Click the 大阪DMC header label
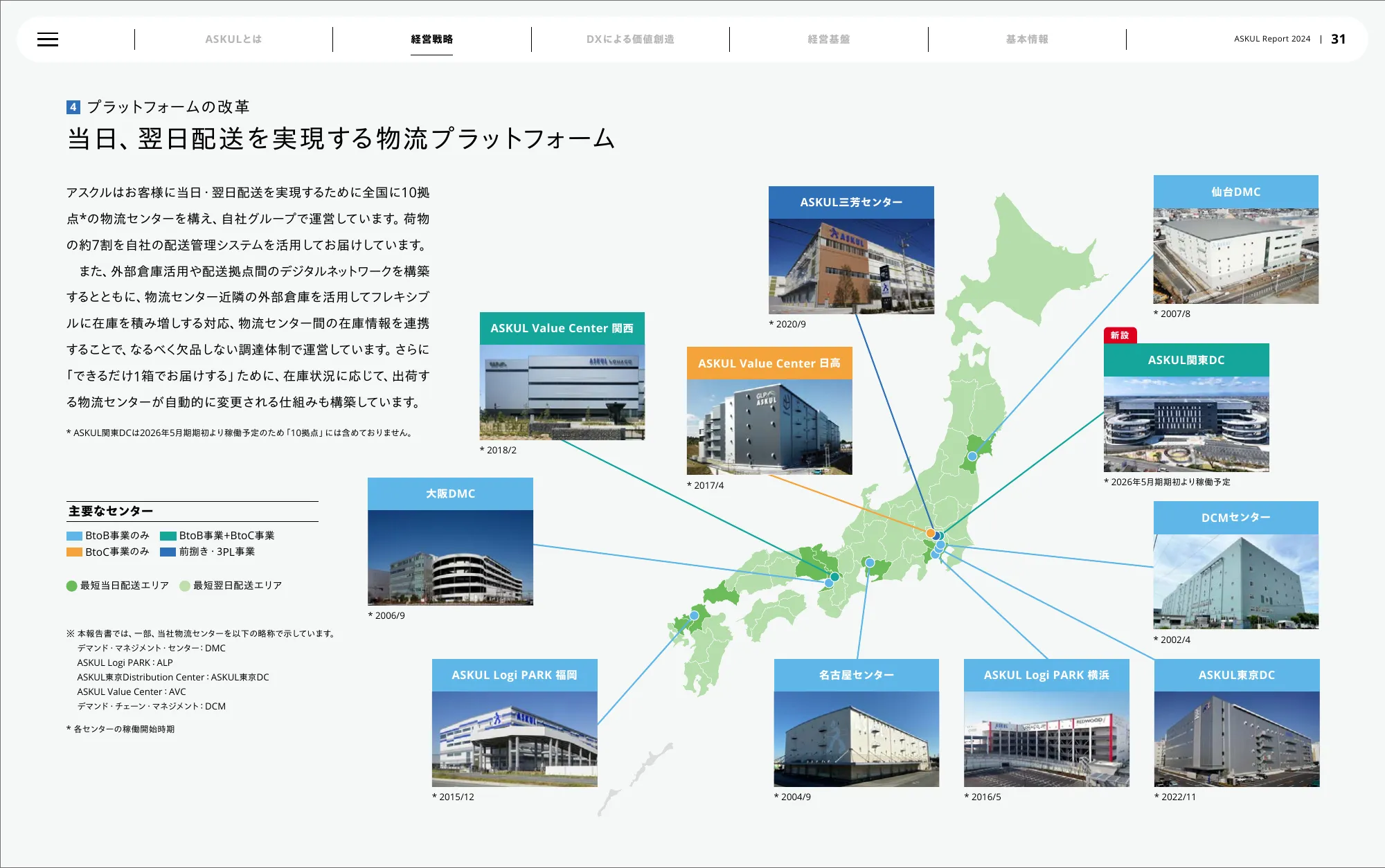Image resolution: width=1385 pixels, height=868 pixels. pos(450,494)
